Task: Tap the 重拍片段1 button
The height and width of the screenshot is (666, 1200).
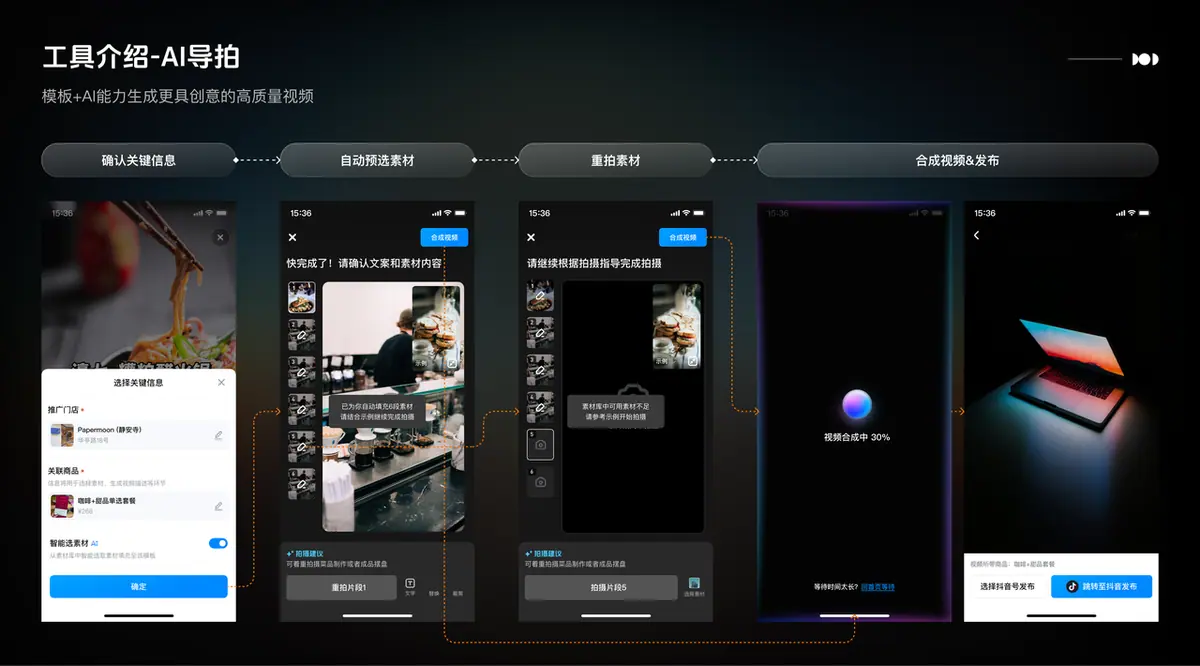Action: point(342,588)
